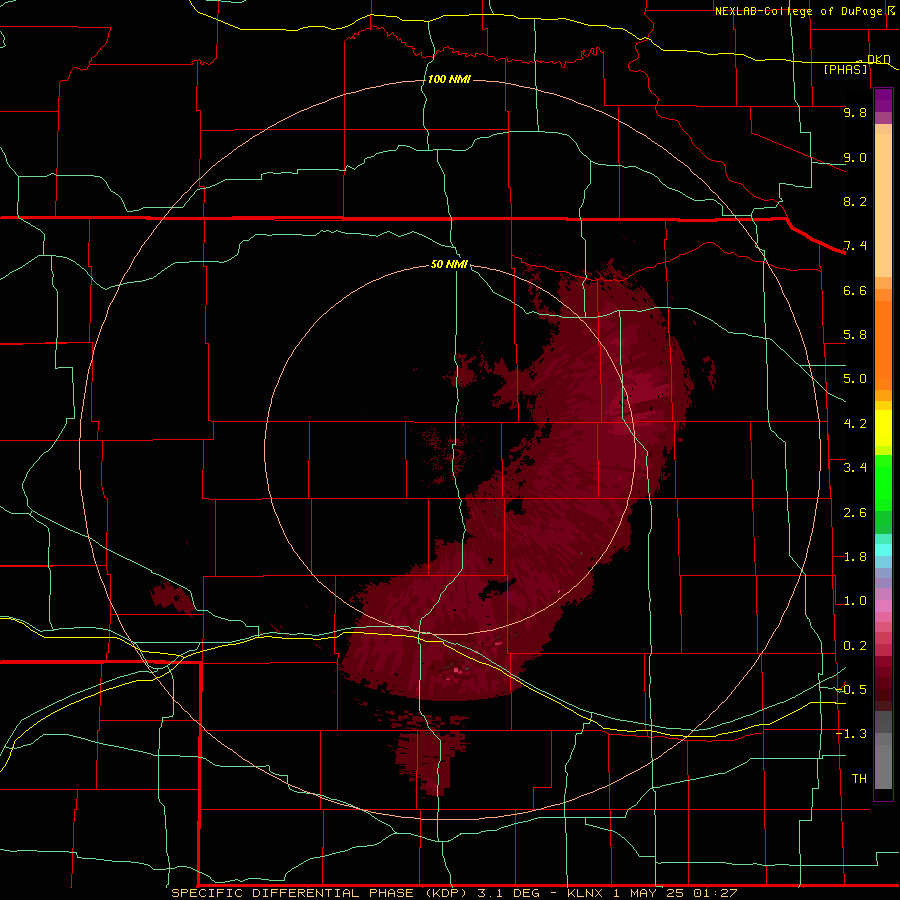Click the -1.3 color scale value

852,734
